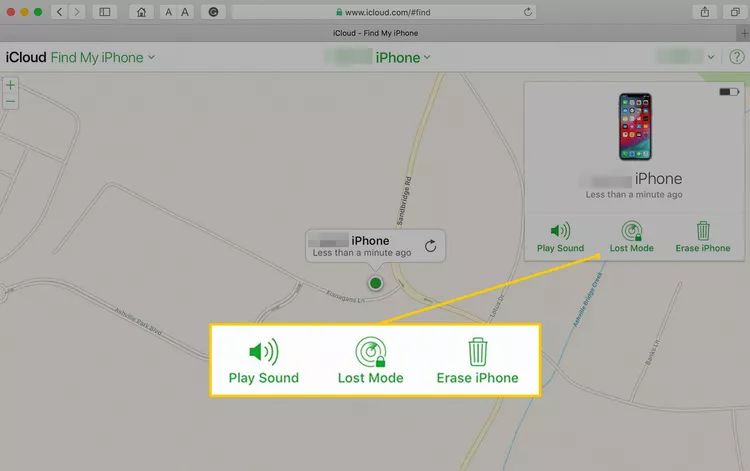The height and width of the screenshot is (471, 750).
Task: Click the green iPhone location dot
Action: tap(375, 283)
